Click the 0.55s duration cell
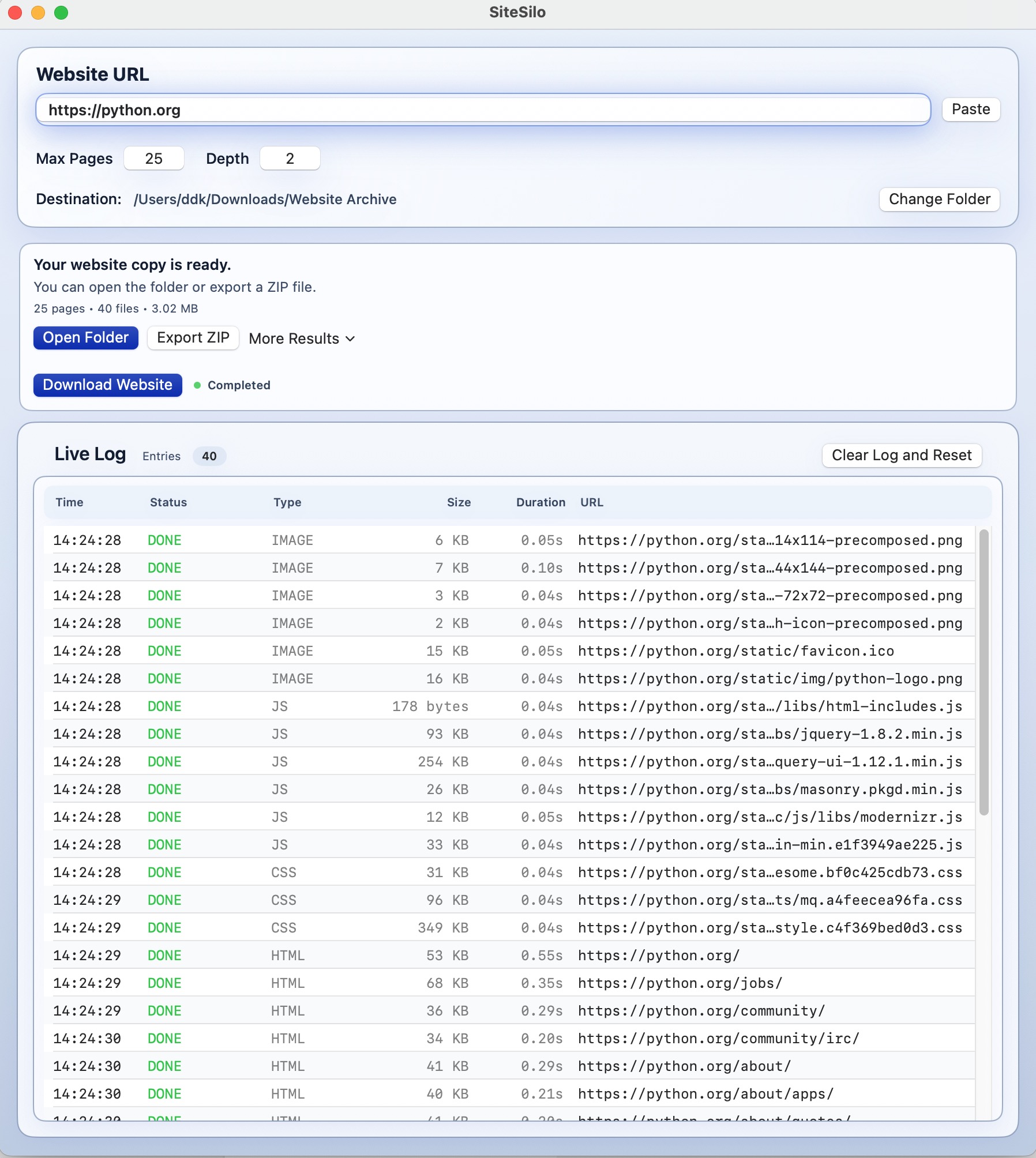 pos(542,956)
